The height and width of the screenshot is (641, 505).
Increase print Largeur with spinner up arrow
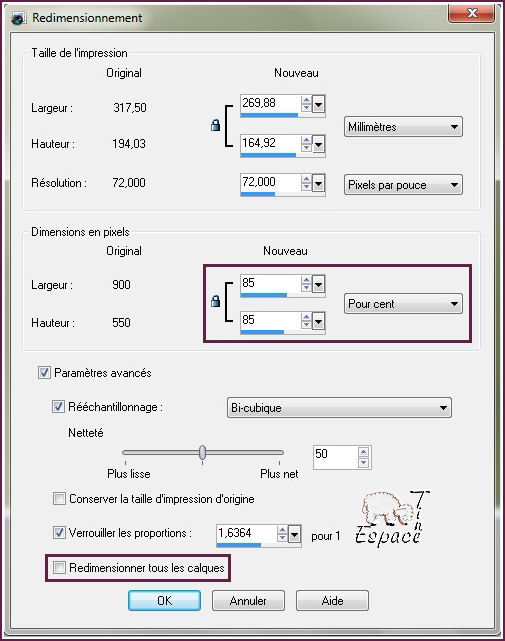[x=306, y=99]
